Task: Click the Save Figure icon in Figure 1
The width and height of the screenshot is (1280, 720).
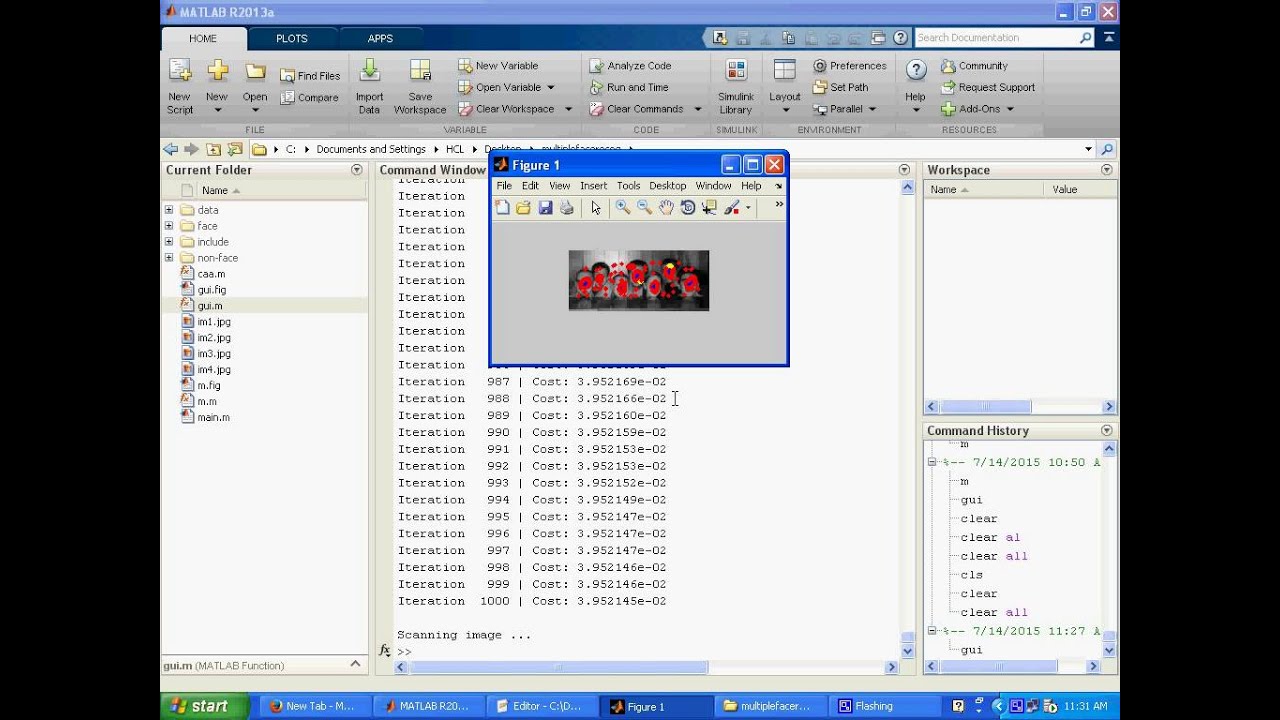Action: [x=545, y=208]
